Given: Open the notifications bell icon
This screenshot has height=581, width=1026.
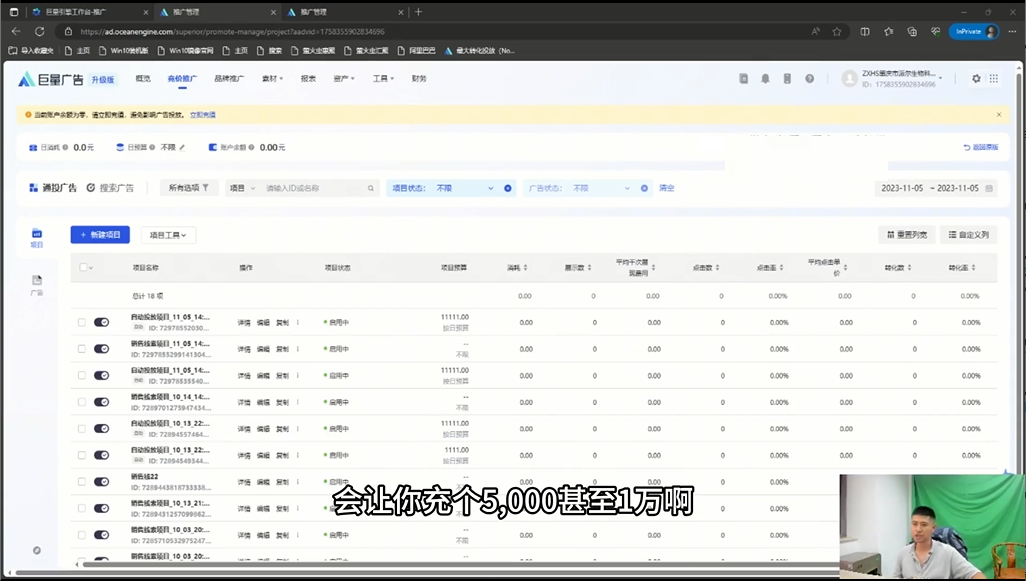Looking at the screenshot, I should (x=765, y=79).
